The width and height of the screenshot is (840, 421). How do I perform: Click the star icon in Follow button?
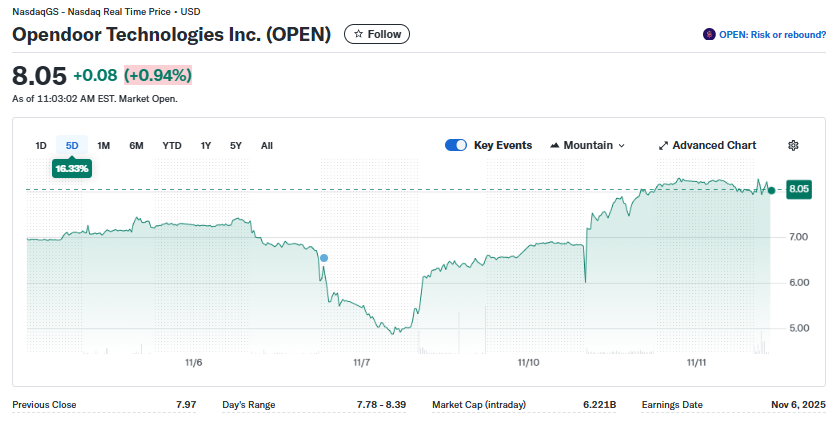(357, 34)
